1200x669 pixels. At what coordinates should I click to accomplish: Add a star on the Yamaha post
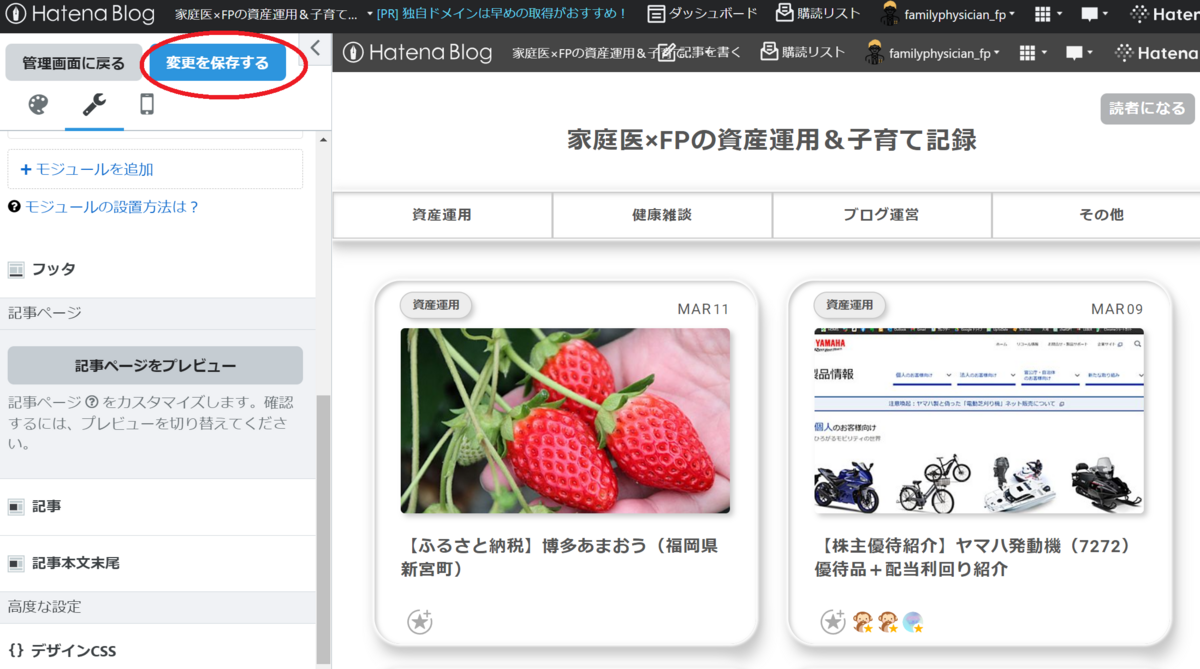click(x=833, y=622)
